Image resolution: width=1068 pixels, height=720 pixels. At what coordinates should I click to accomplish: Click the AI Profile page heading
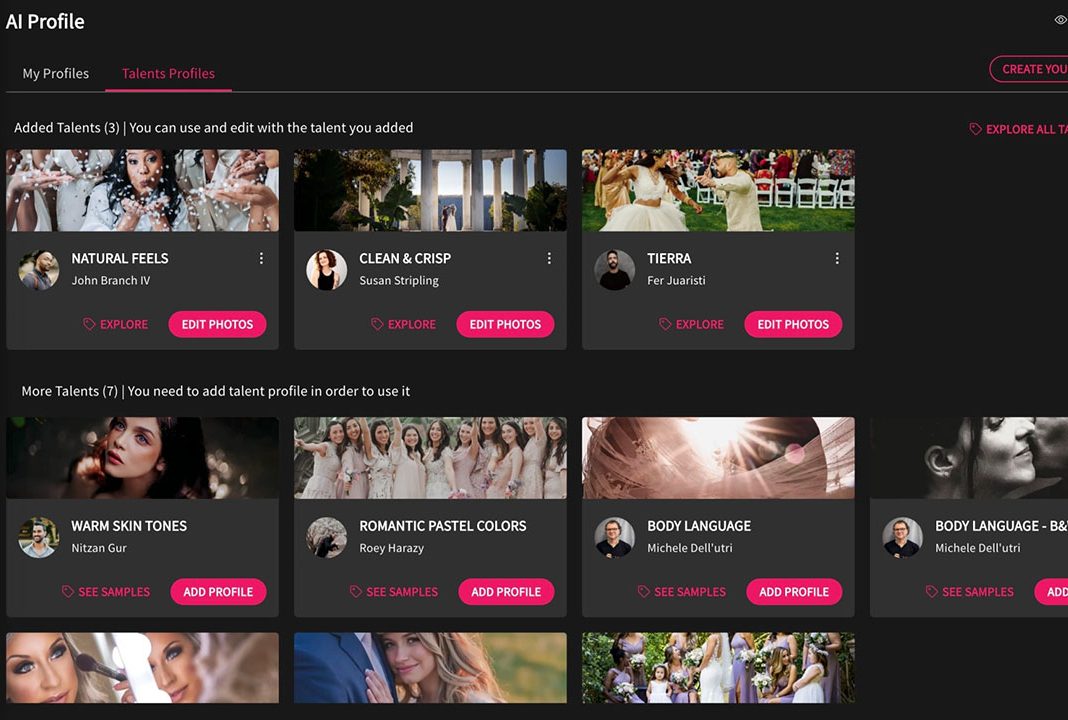(x=45, y=22)
